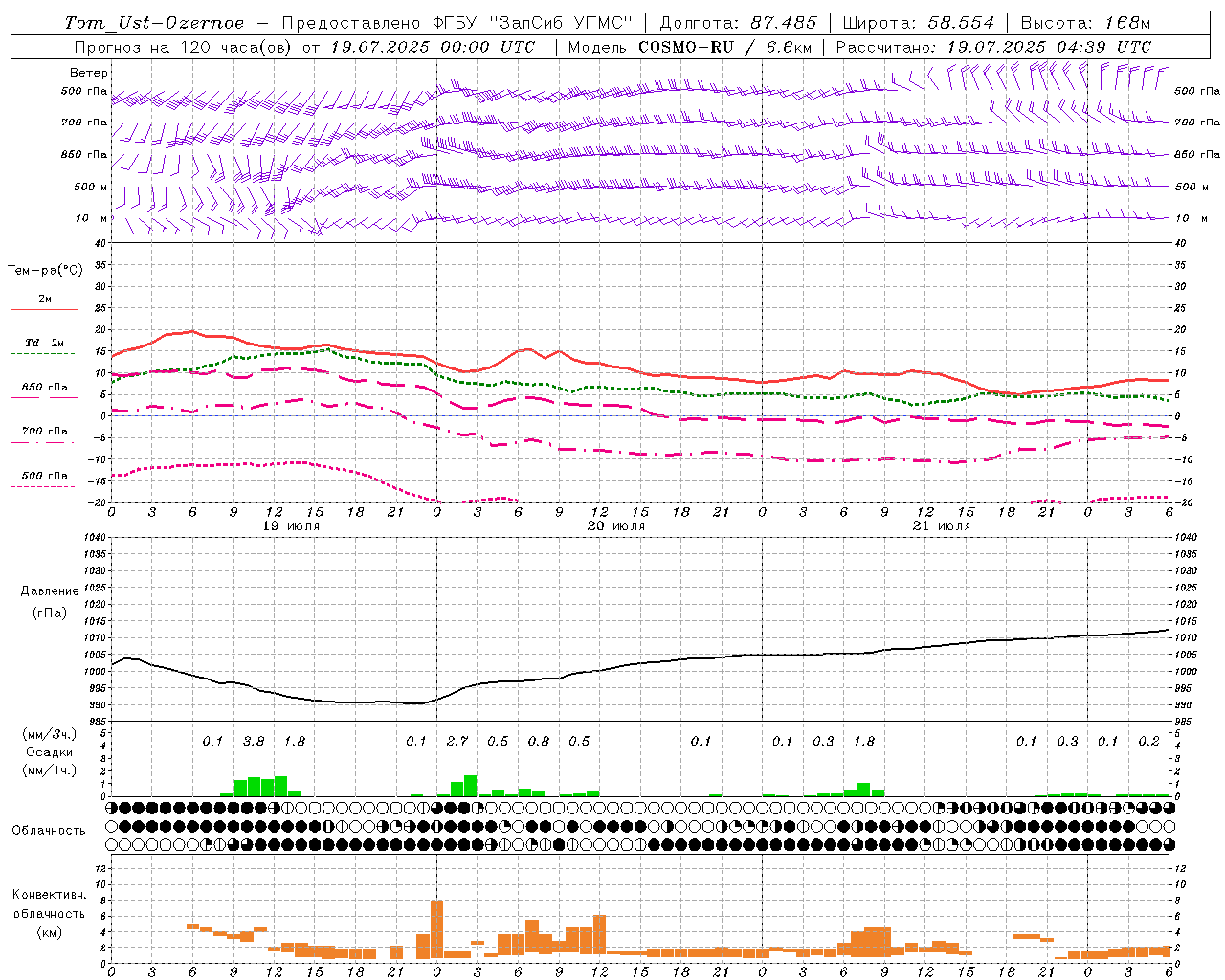Click the 'Td 2м' dew point legend entry
This screenshot has width=1225, height=980.
45,343
